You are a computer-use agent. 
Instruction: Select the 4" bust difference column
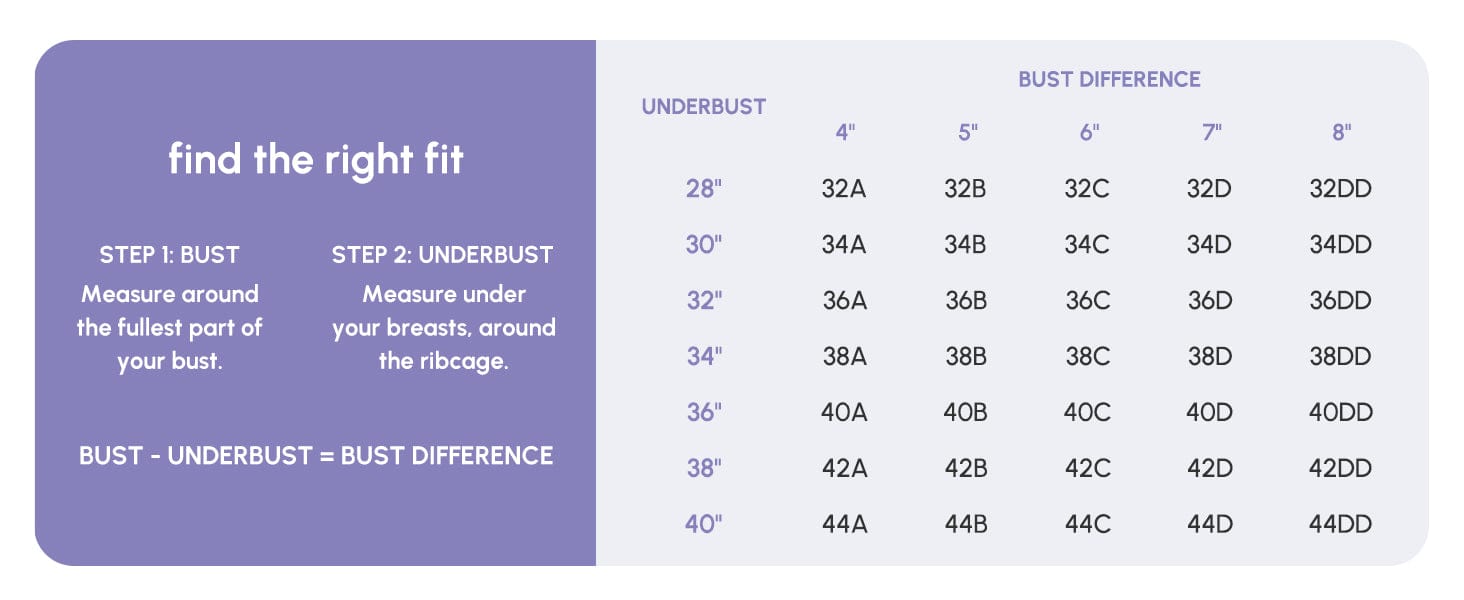click(x=846, y=132)
